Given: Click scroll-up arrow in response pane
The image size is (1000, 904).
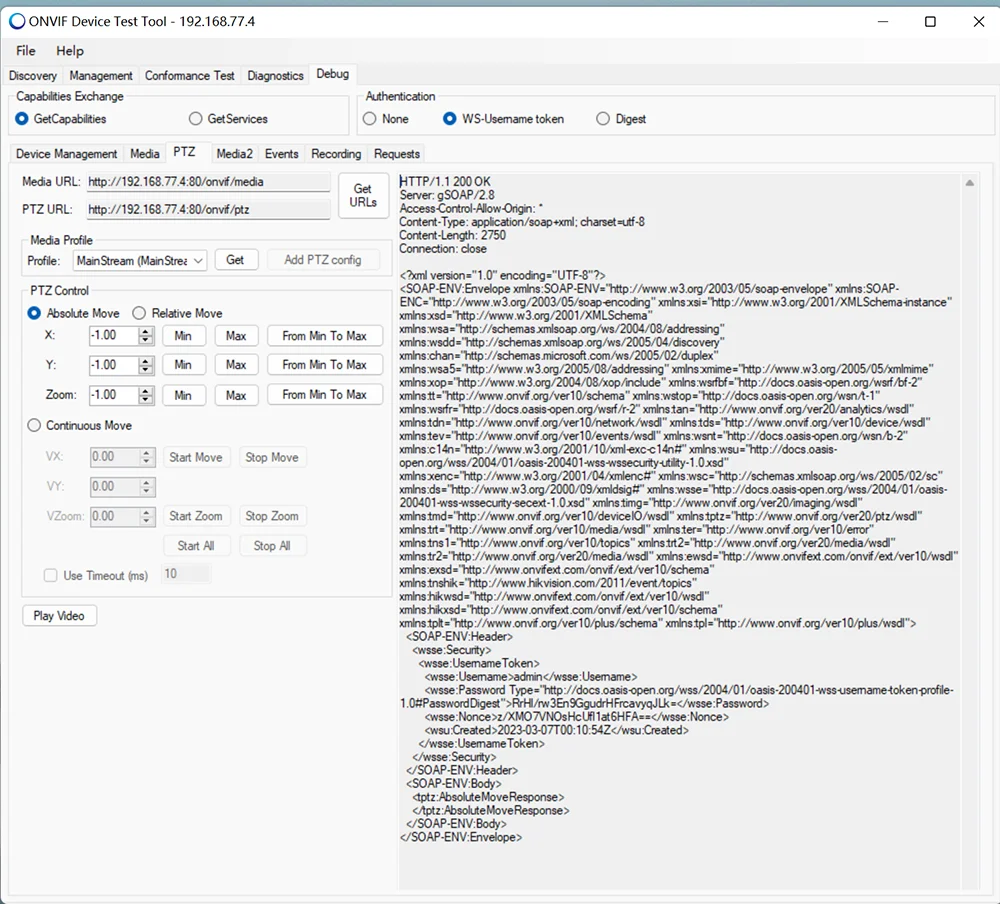Looking at the screenshot, I should click(969, 183).
